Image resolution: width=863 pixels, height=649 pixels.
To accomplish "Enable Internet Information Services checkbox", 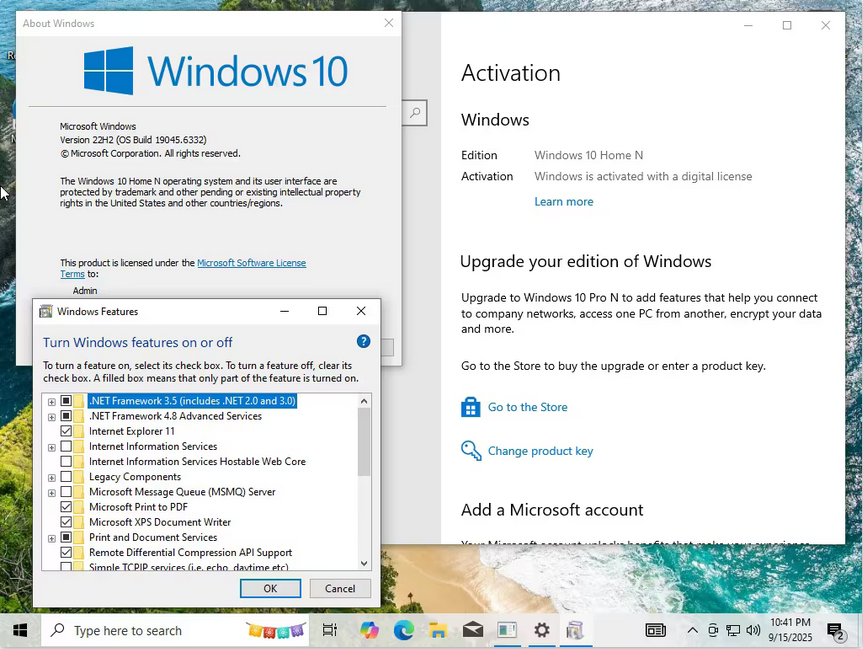I will click(66, 446).
